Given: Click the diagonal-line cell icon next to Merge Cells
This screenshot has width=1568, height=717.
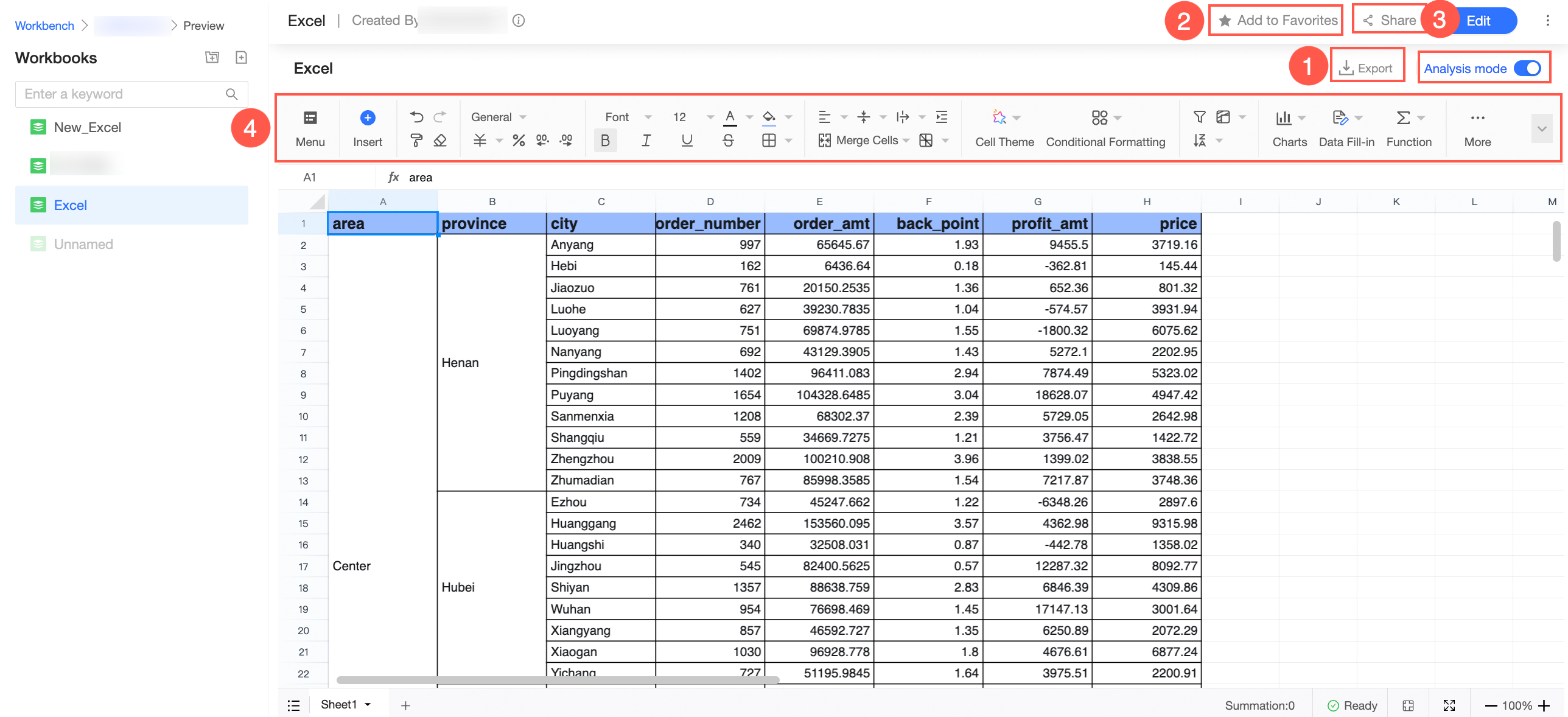Looking at the screenshot, I should (x=926, y=141).
